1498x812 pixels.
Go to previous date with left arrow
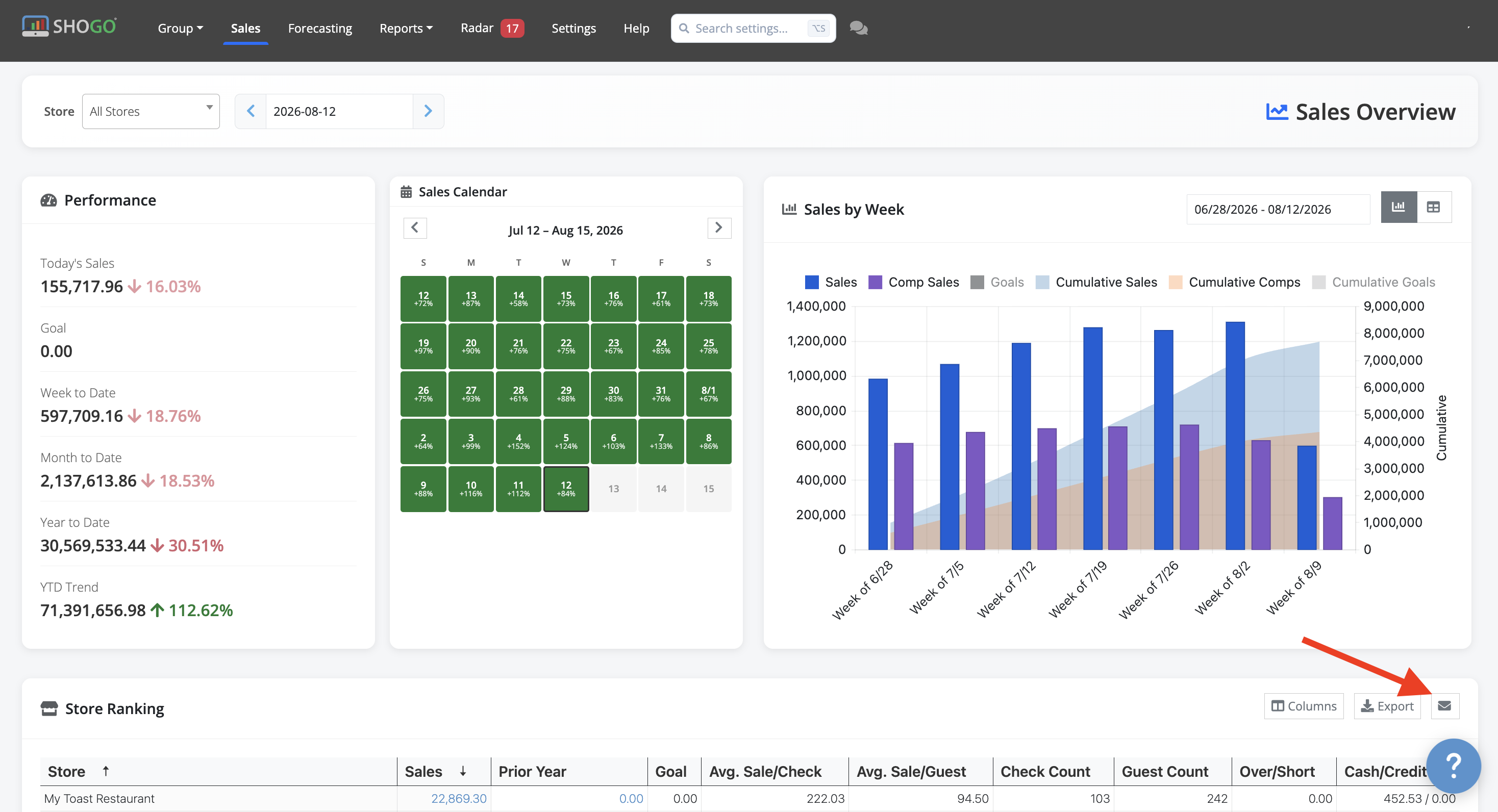point(251,111)
